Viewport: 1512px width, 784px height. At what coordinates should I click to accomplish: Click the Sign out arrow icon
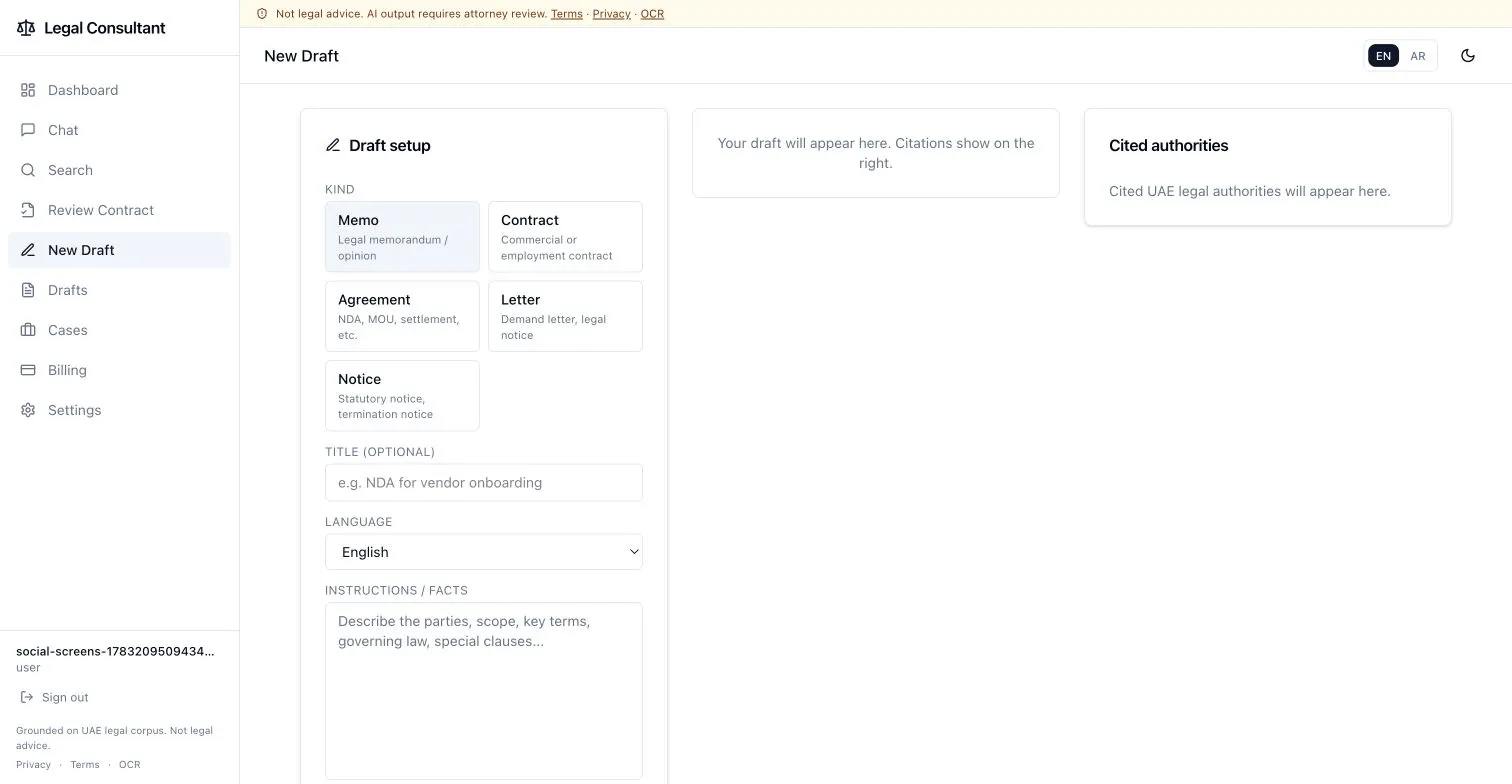[x=27, y=697]
